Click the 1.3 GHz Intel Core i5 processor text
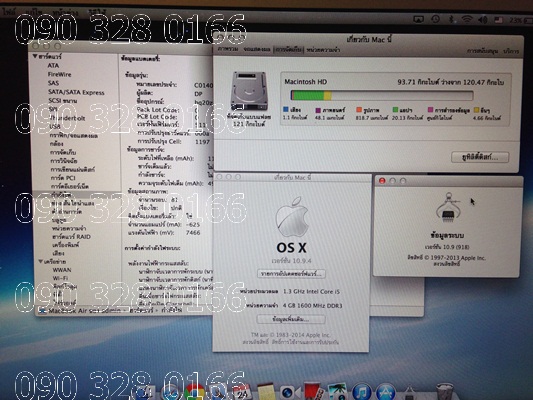 (311, 292)
